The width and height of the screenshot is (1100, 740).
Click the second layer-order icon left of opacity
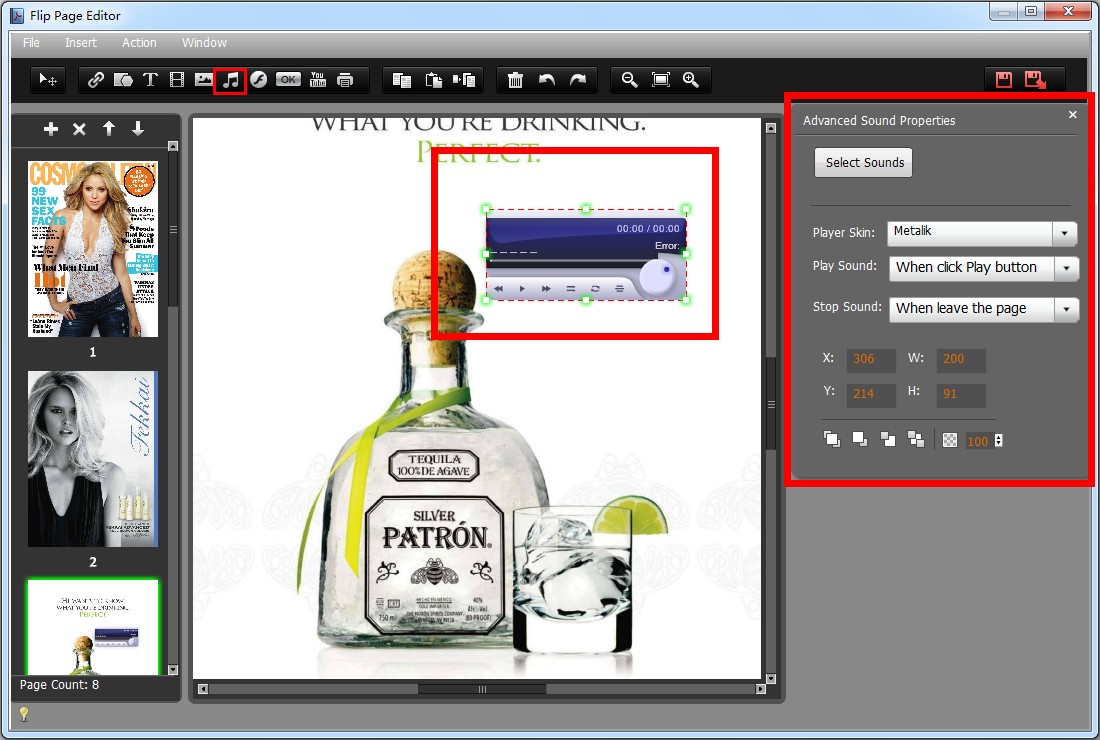(x=860, y=440)
